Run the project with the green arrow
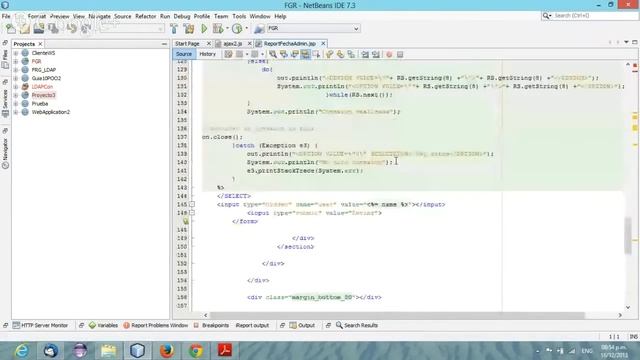Viewport: 640px width, 360px height. [x=204, y=28]
